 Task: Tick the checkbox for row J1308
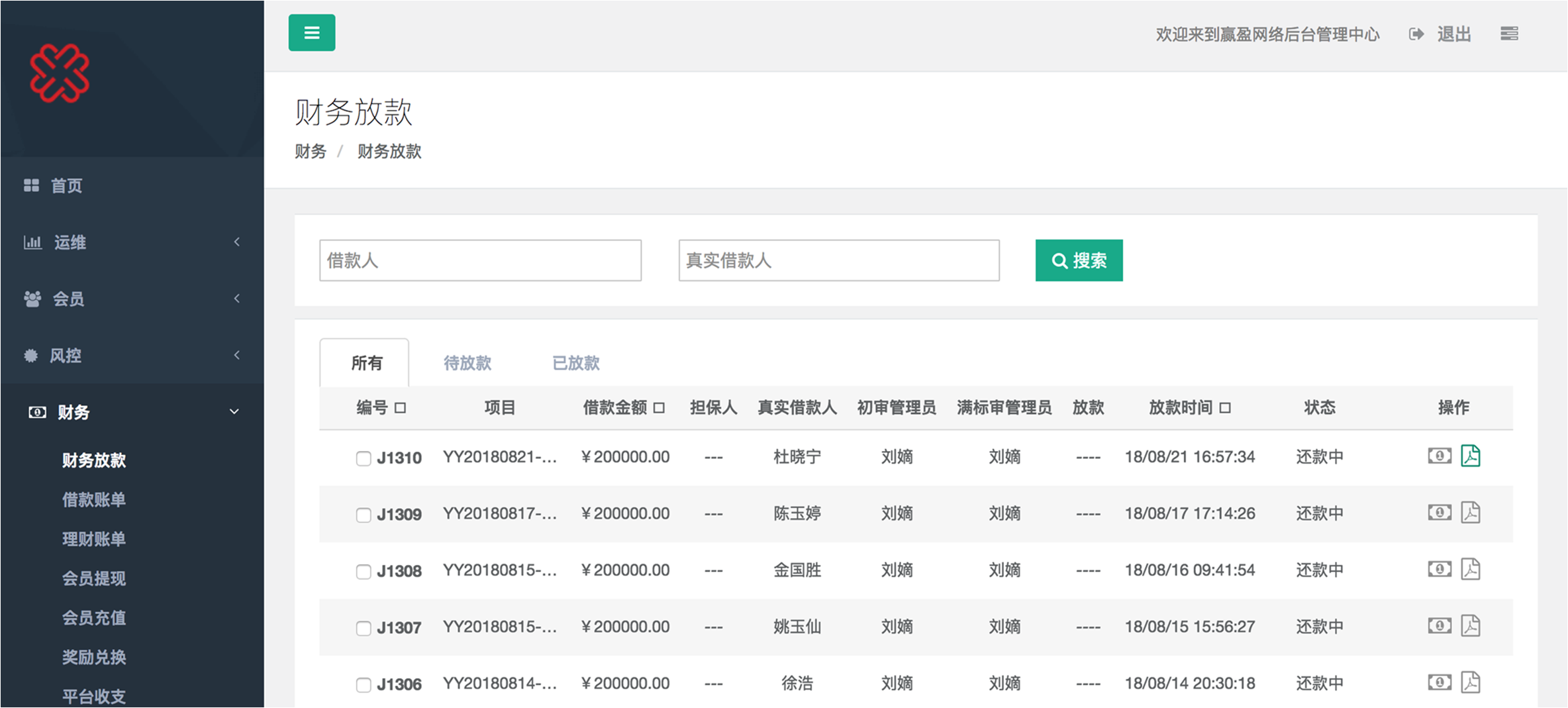click(x=364, y=572)
